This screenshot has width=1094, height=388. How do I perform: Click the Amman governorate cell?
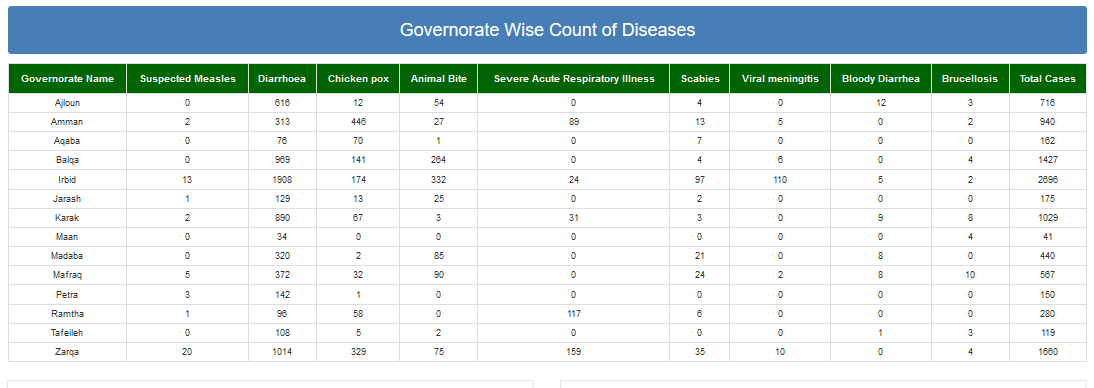click(x=68, y=122)
